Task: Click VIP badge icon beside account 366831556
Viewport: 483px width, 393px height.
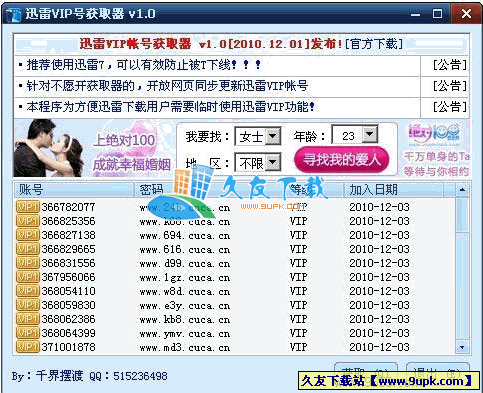Action: (x=28, y=263)
